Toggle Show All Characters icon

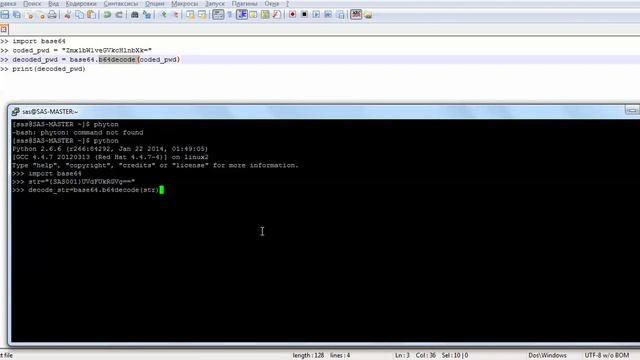click(230, 15)
